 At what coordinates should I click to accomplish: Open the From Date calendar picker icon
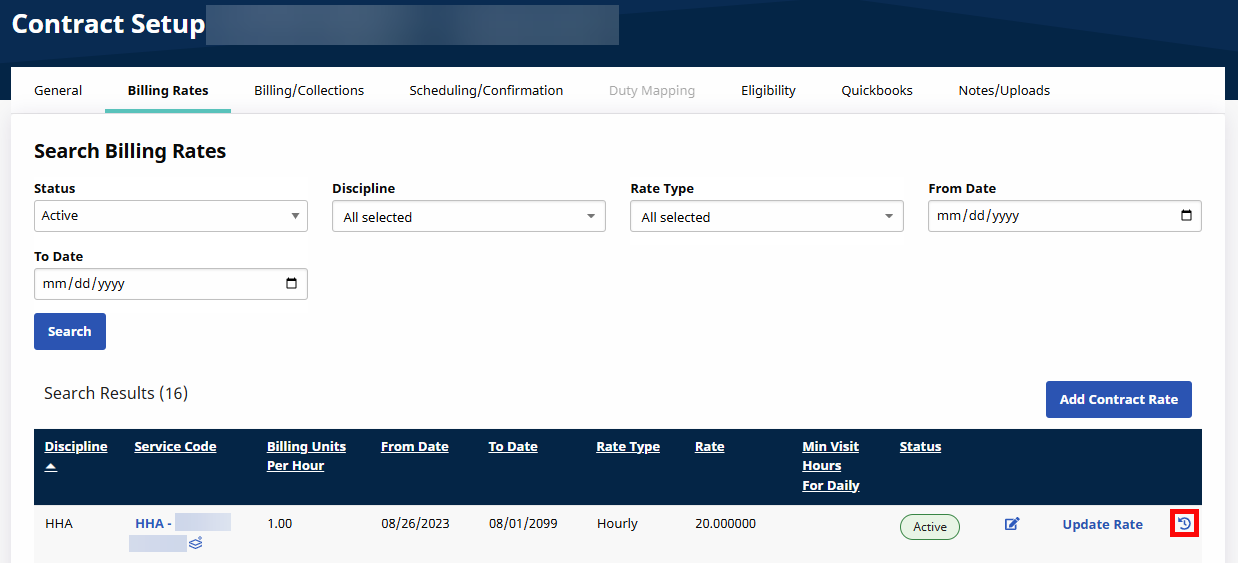click(1186, 215)
